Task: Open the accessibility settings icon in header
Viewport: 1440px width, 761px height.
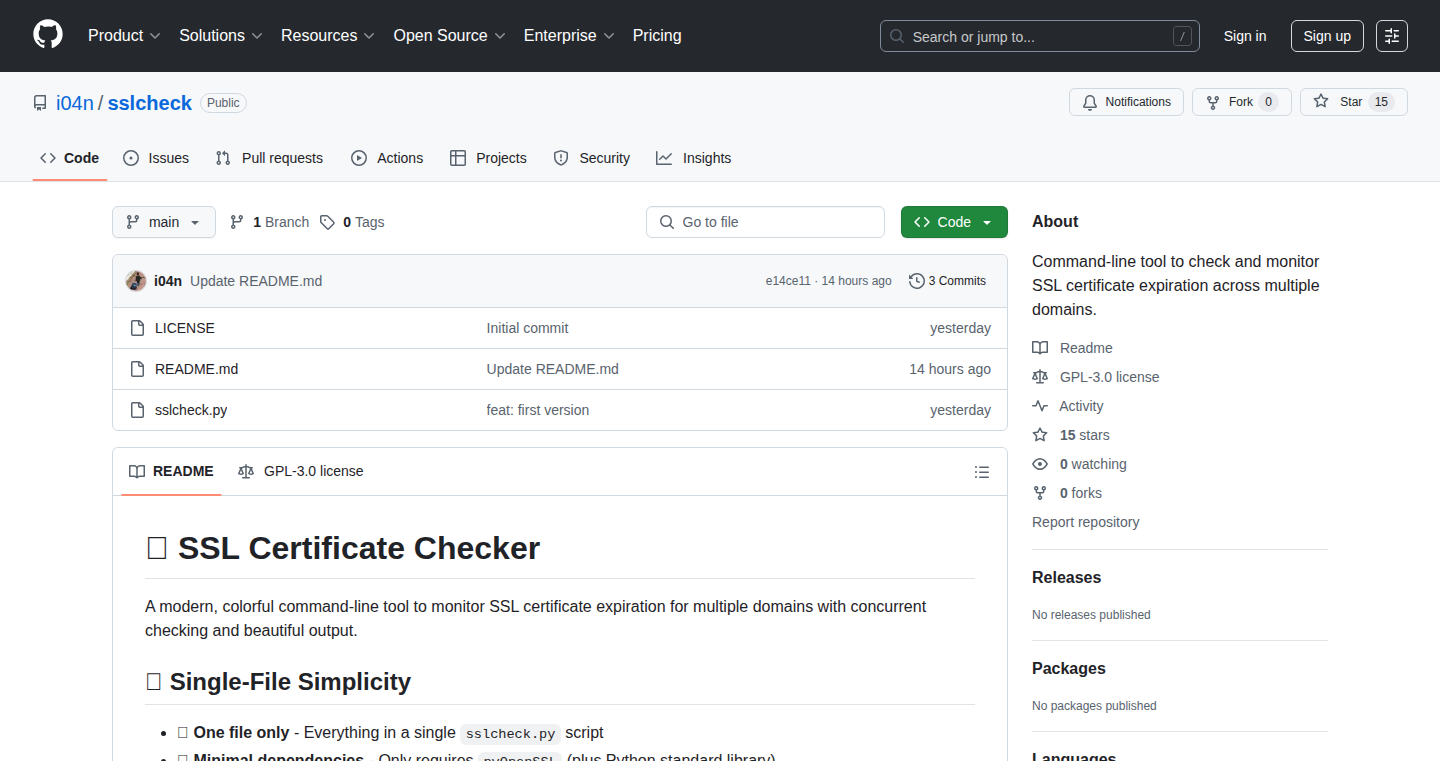Action: [1392, 36]
